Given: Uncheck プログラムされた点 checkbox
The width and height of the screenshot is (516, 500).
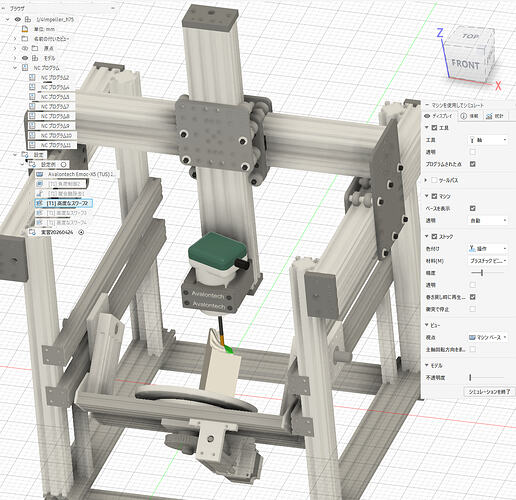Looking at the screenshot, I should pos(473,164).
